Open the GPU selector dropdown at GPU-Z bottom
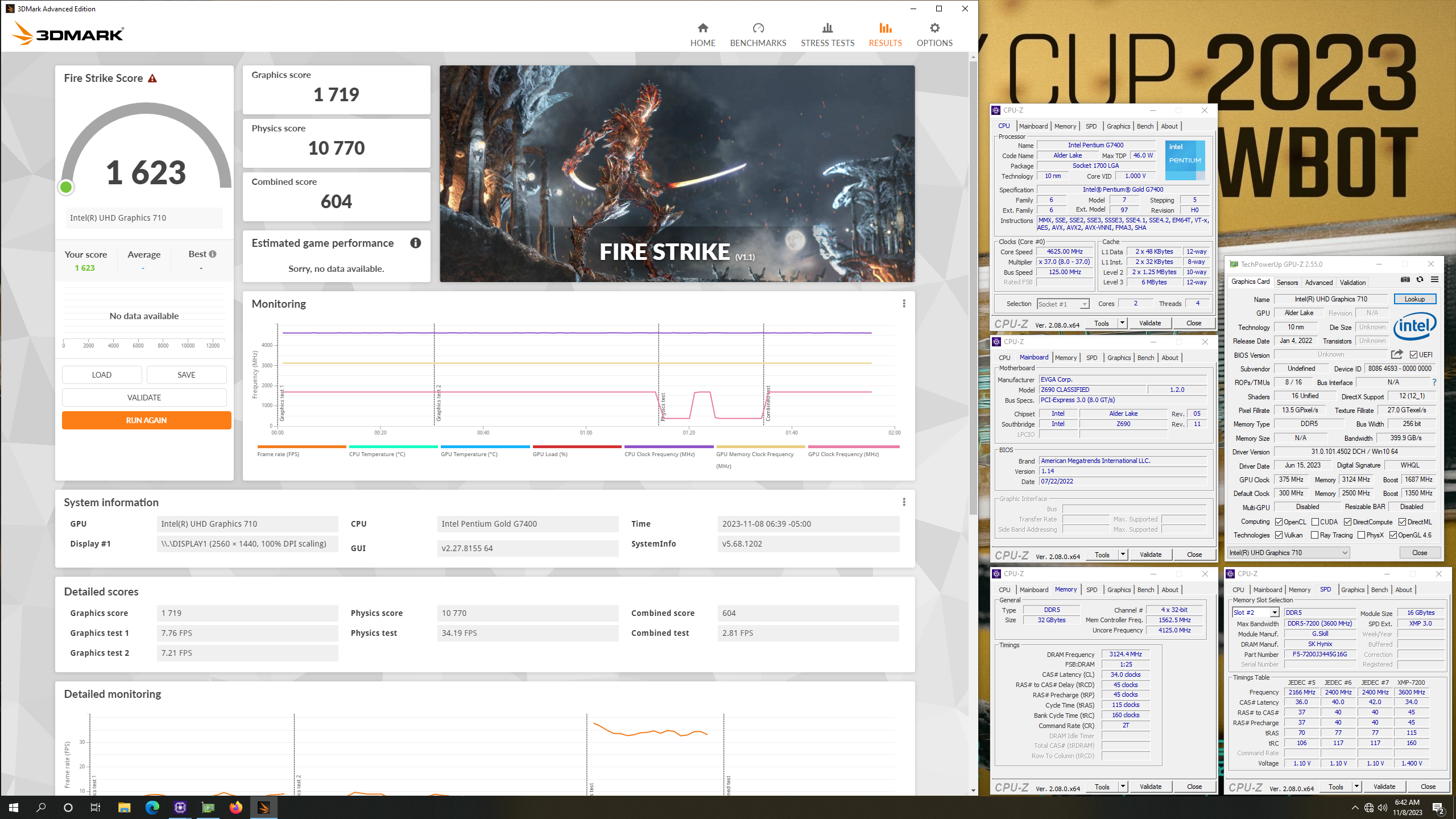This screenshot has height=819, width=1456. pos(1288,553)
